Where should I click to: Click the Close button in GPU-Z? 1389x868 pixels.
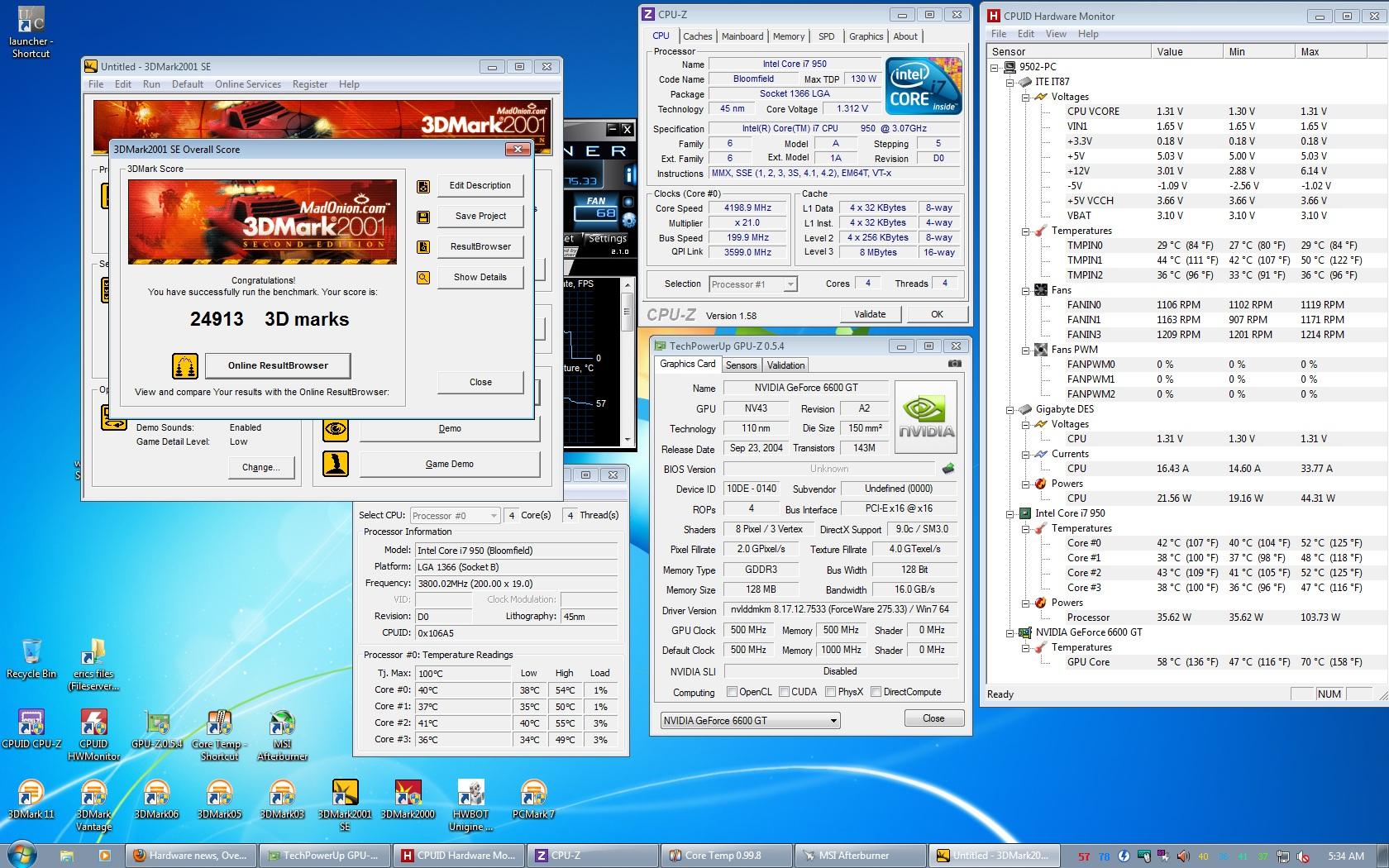(933, 718)
